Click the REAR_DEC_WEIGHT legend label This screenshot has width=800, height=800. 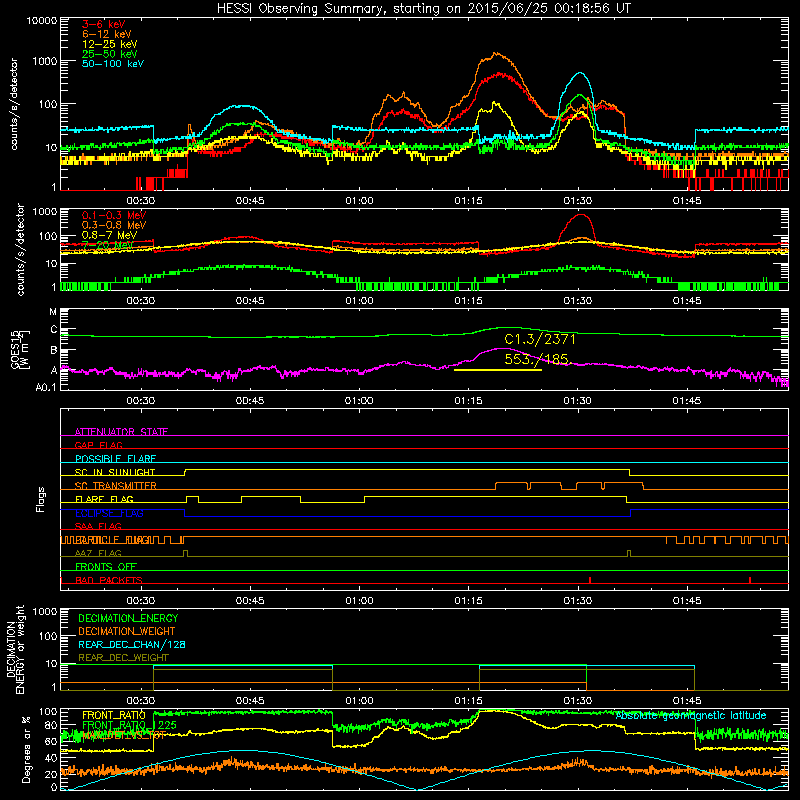(123, 658)
